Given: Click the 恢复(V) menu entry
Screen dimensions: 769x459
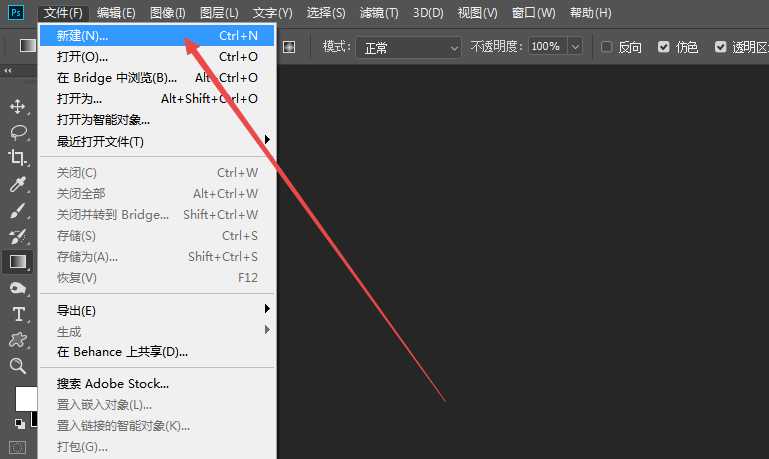Looking at the screenshot, I should click(156, 278).
